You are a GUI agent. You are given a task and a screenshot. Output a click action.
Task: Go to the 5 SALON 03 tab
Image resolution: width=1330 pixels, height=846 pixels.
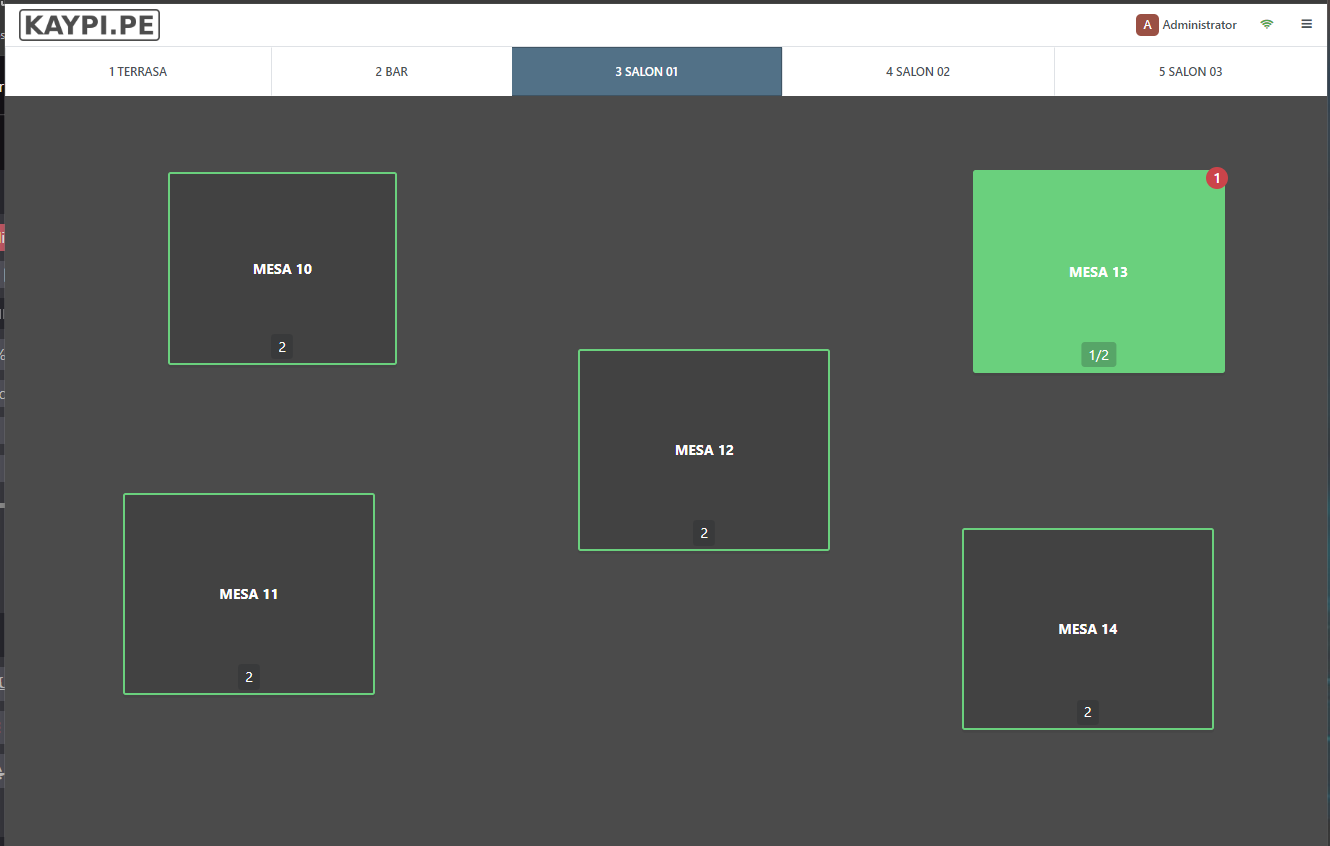(x=1190, y=72)
